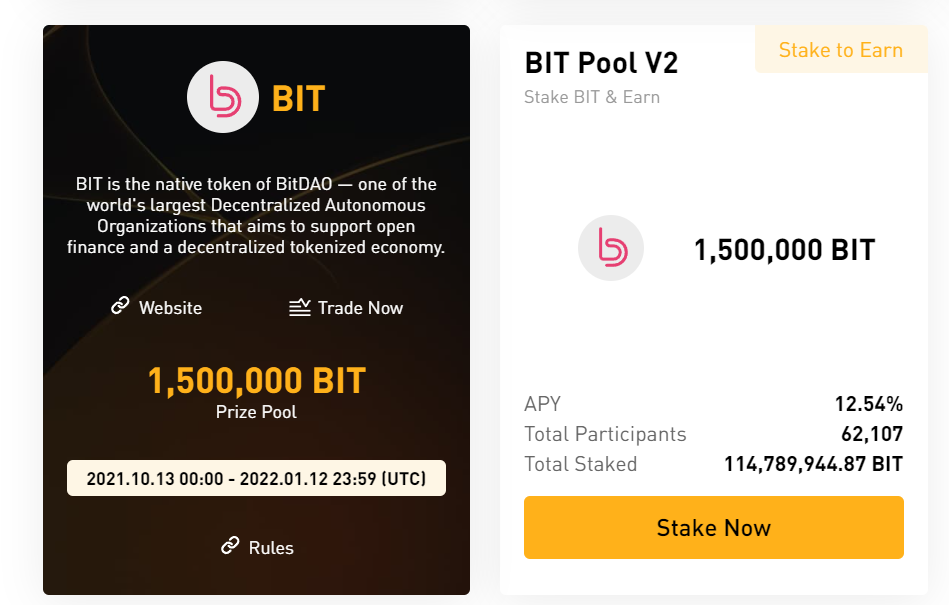The image size is (949, 605).
Task: Click the 12.54% APY value
Action: click(868, 404)
